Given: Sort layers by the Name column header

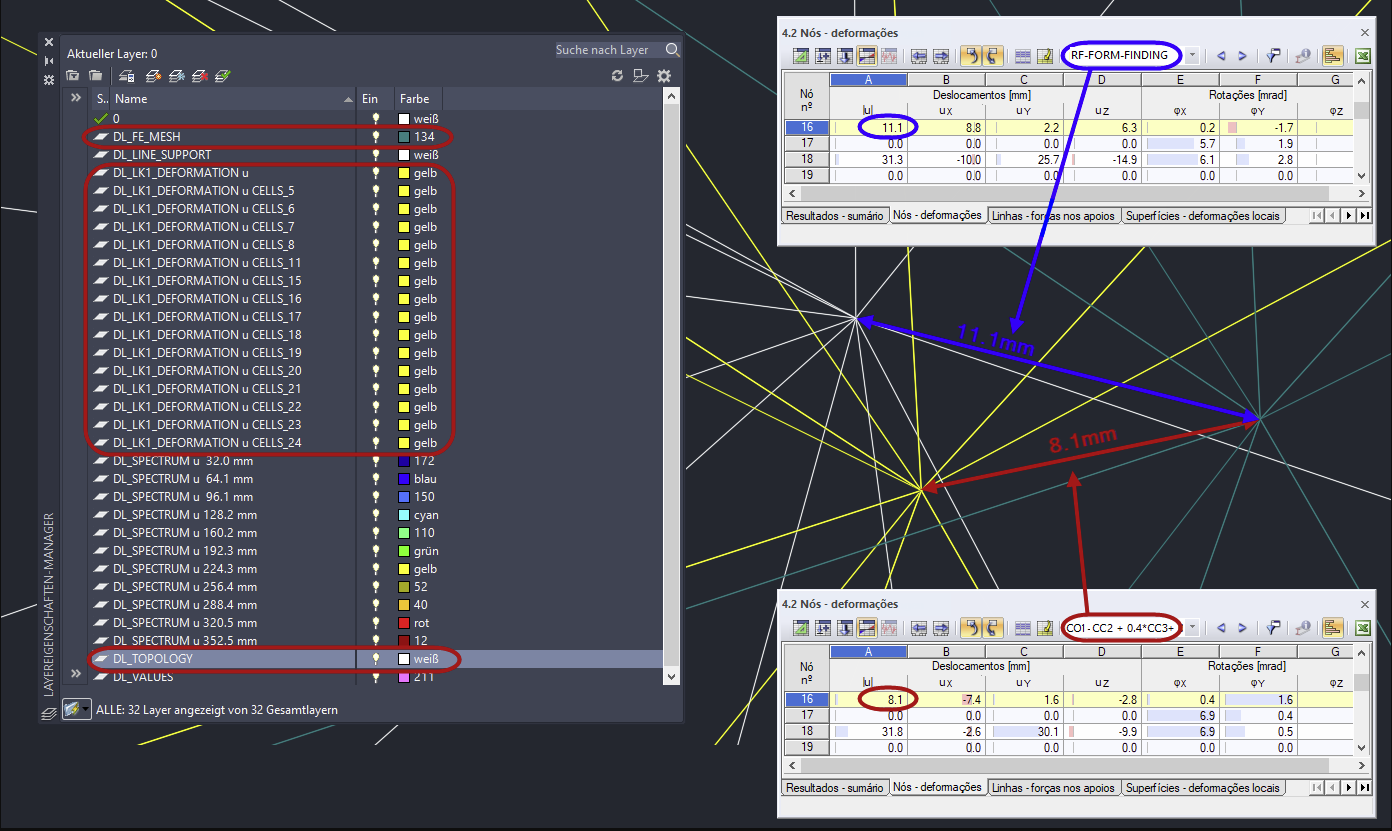Looking at the screenshot, I should click(233, 99).
